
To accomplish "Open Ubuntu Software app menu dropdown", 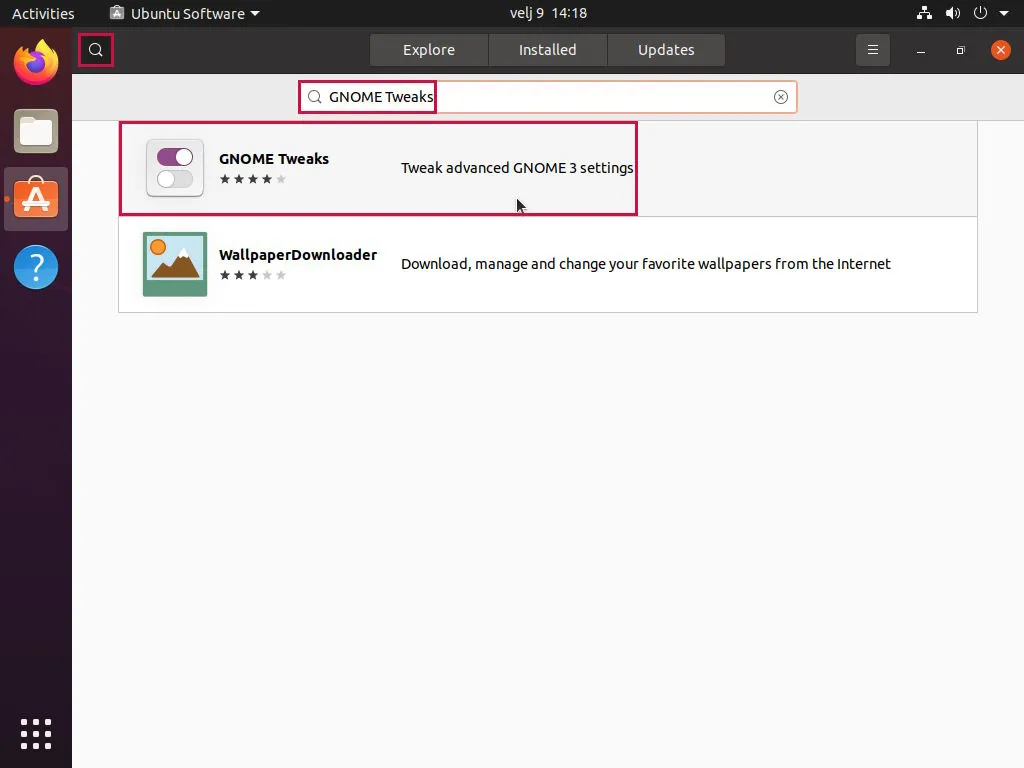I will coord(185,13).
